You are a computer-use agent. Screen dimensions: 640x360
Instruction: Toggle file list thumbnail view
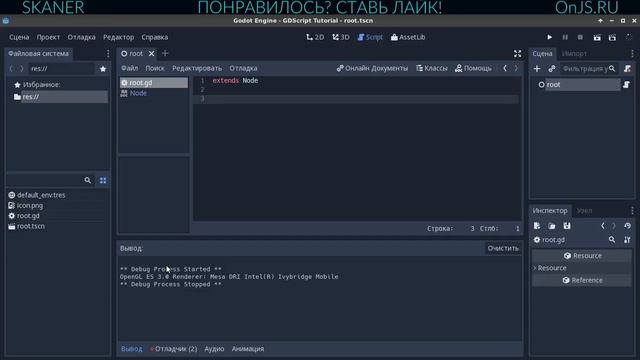point(103,180)
